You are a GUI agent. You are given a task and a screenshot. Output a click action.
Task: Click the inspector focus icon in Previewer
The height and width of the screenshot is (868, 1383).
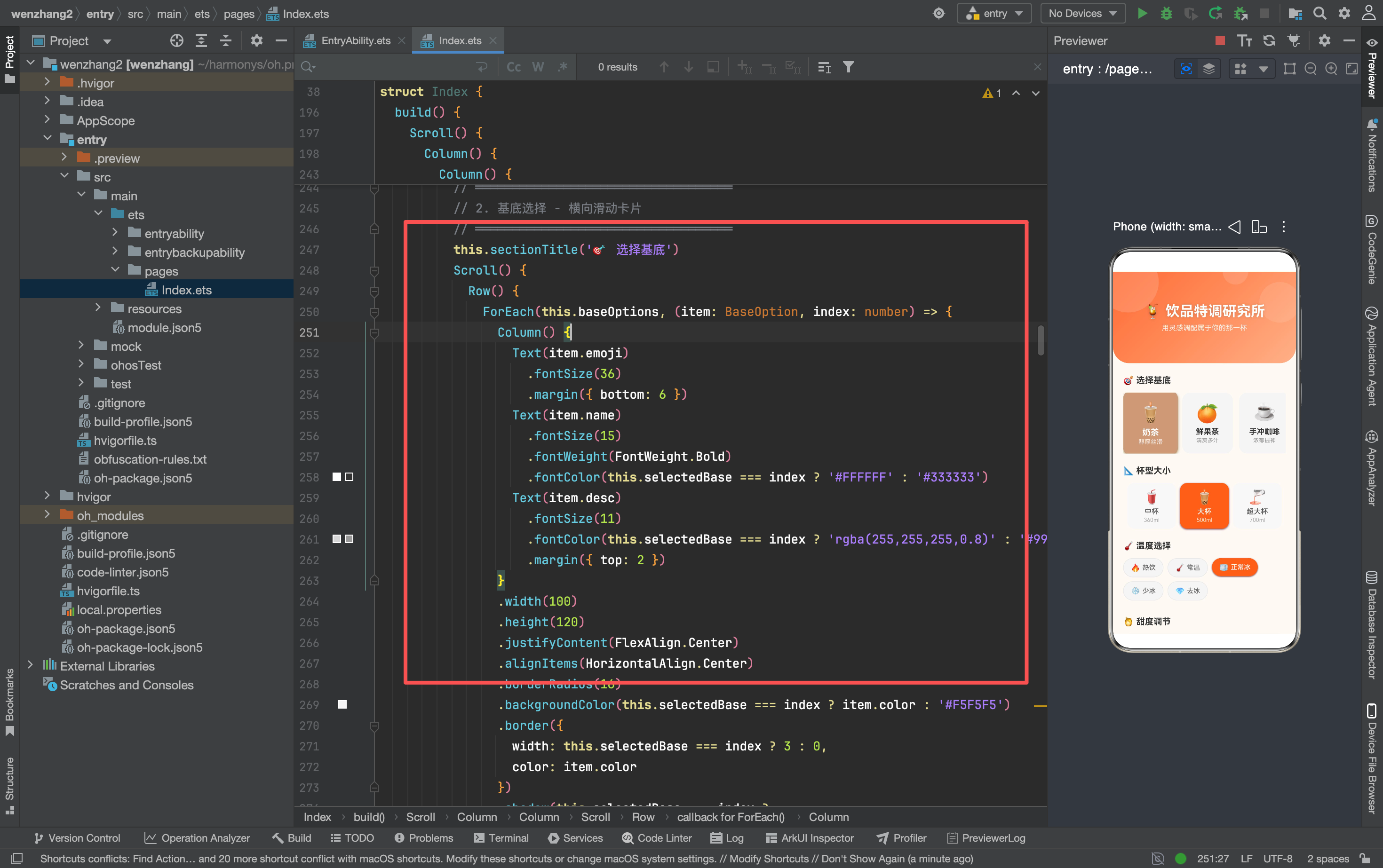coord(1186,69)
